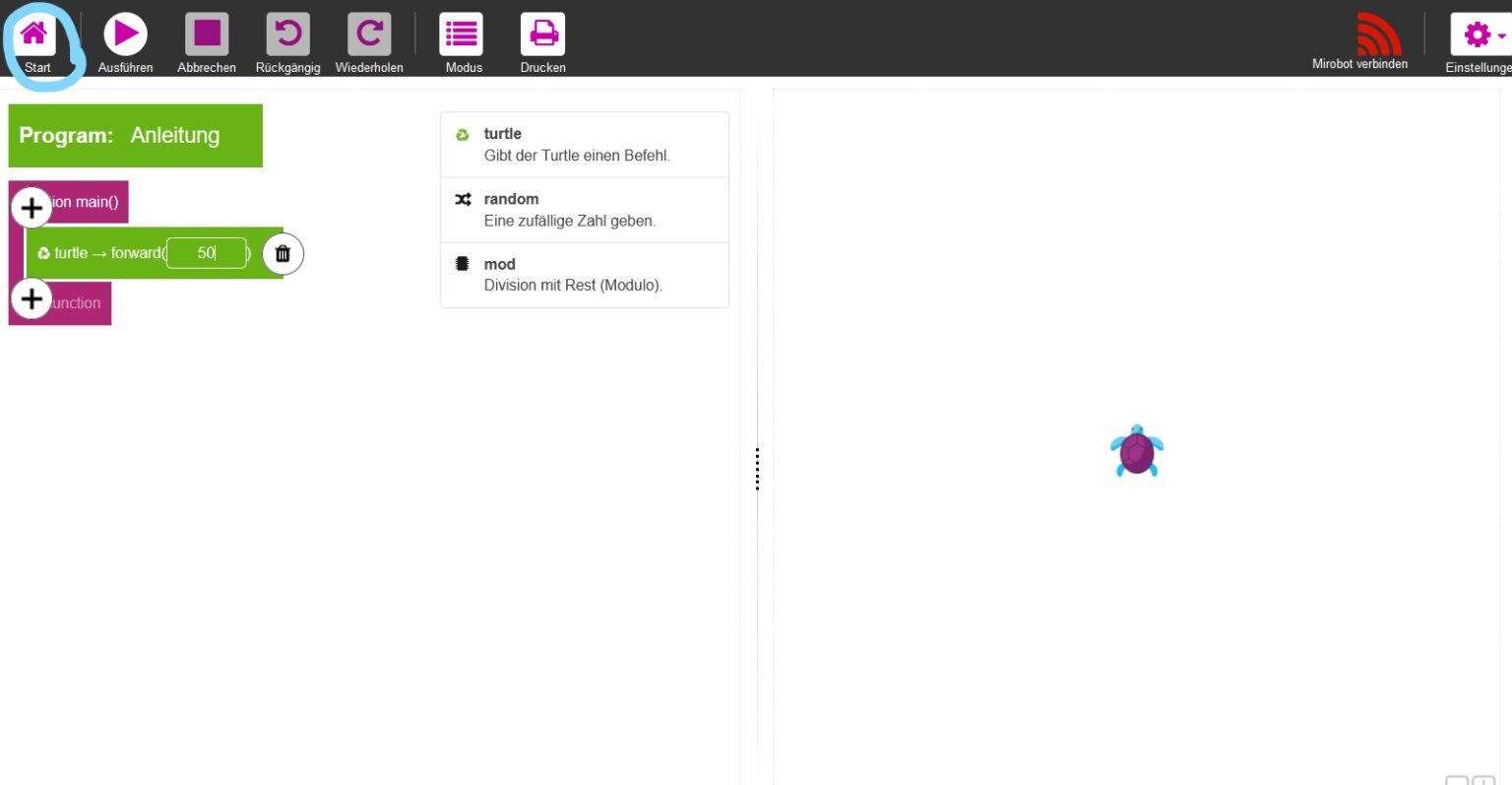The image size is (1512, 785).
Task: Click the program name Anleitung
Action: [175, 136]
